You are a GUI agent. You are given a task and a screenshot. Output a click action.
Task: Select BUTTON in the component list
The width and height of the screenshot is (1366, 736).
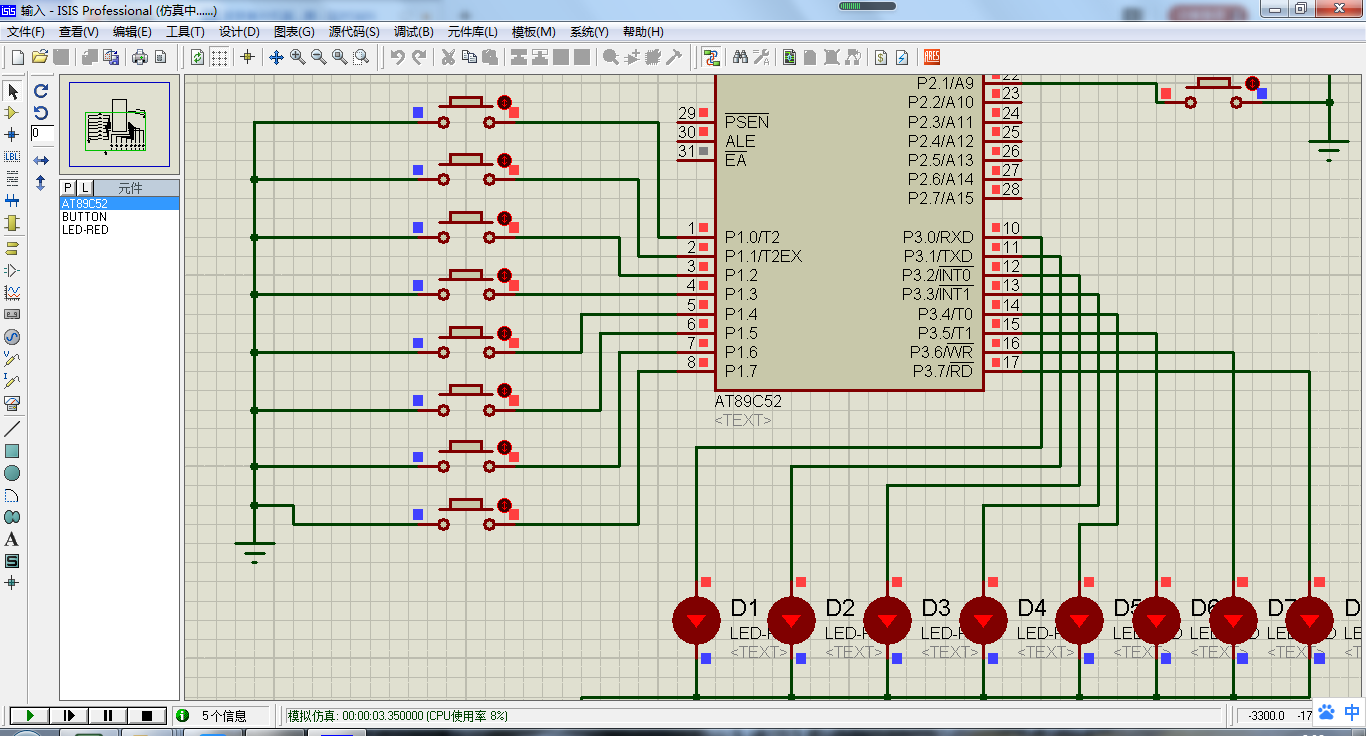pyautogui.click(x=84, y=217)
